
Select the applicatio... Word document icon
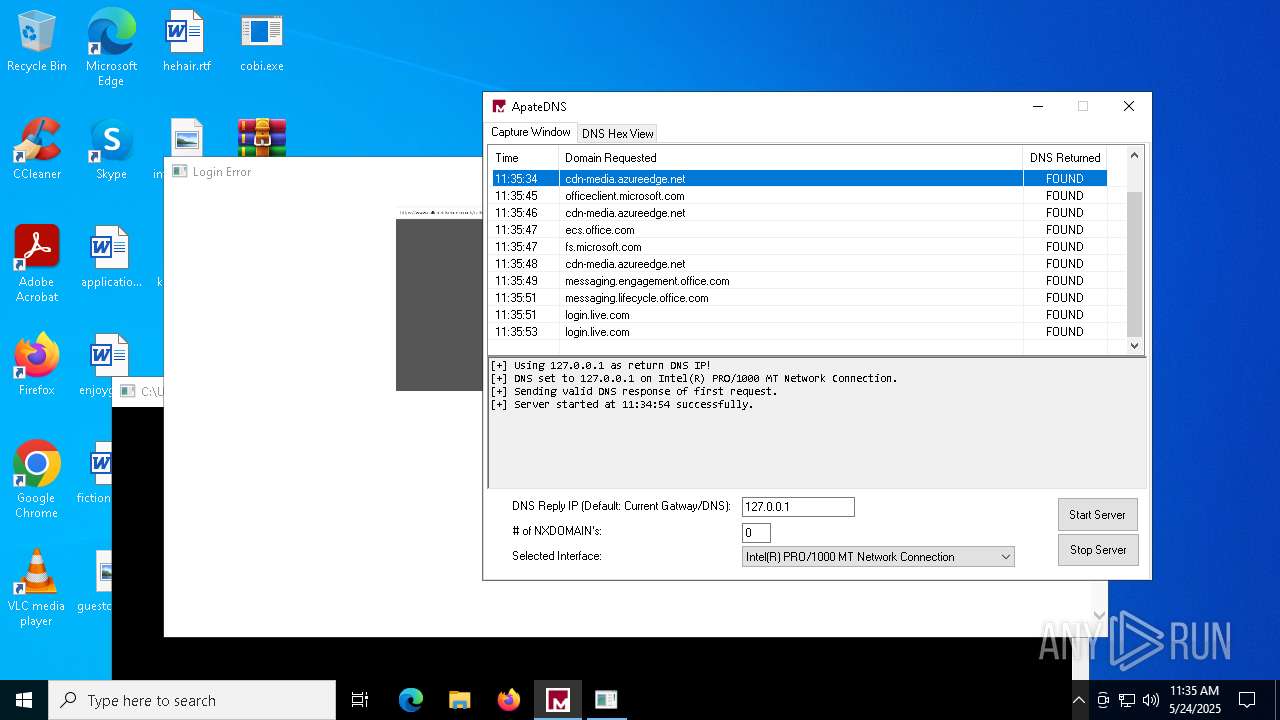(x=111, y=258)
